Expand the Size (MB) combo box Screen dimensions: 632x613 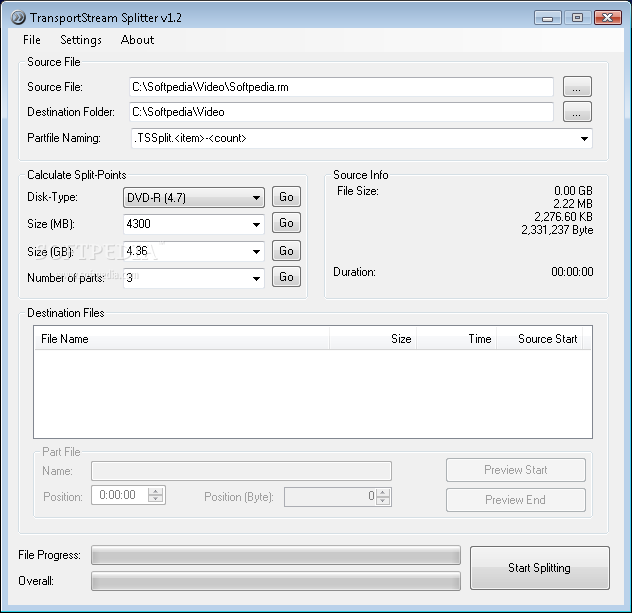pos(256,224)
